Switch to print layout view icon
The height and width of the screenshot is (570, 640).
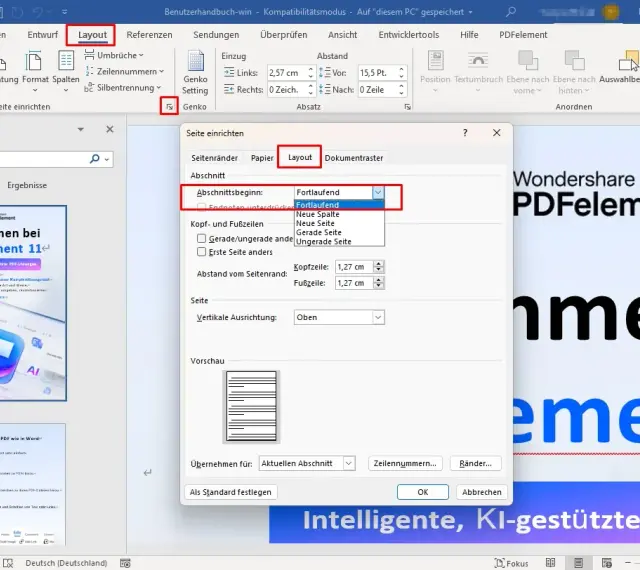point(578,563)
